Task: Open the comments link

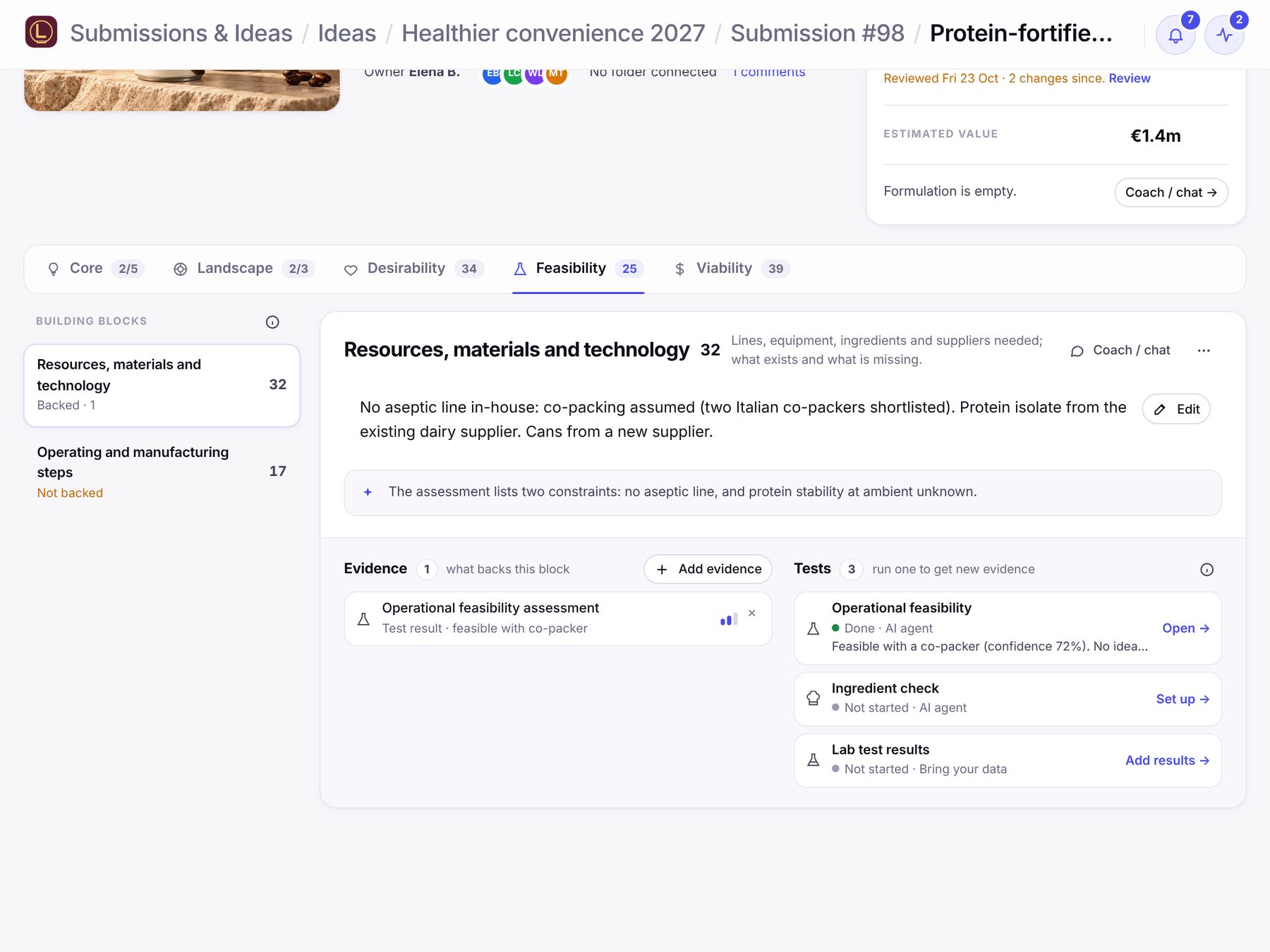Action: pyautogui.click(x=768, y=73)
